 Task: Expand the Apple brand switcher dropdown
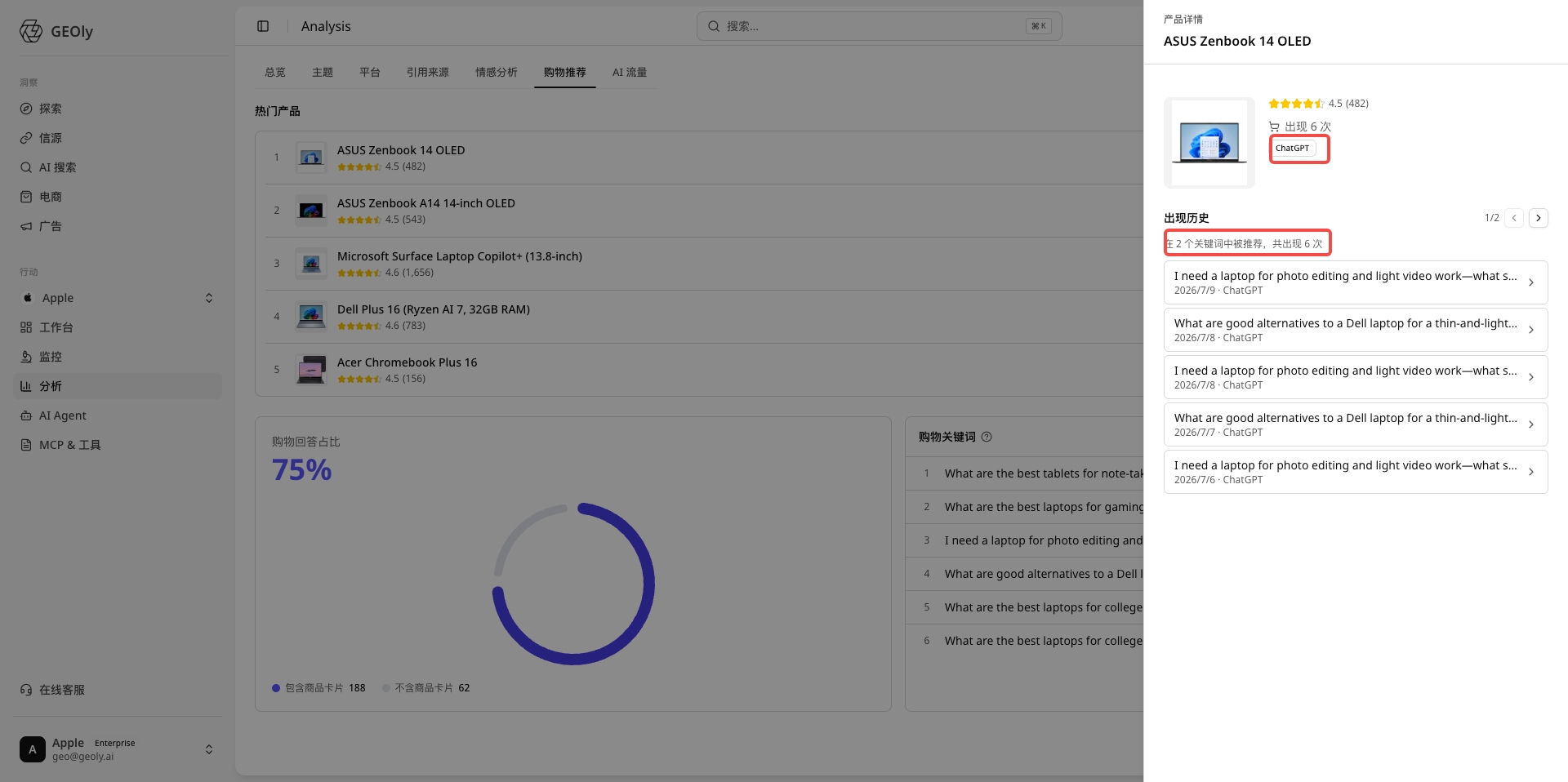209,298
